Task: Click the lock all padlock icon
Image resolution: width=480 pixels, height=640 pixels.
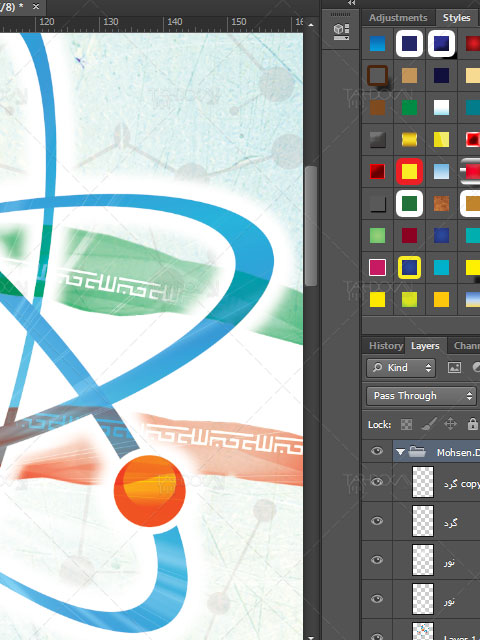Action: pyautogui.click(x=472, y=424)
